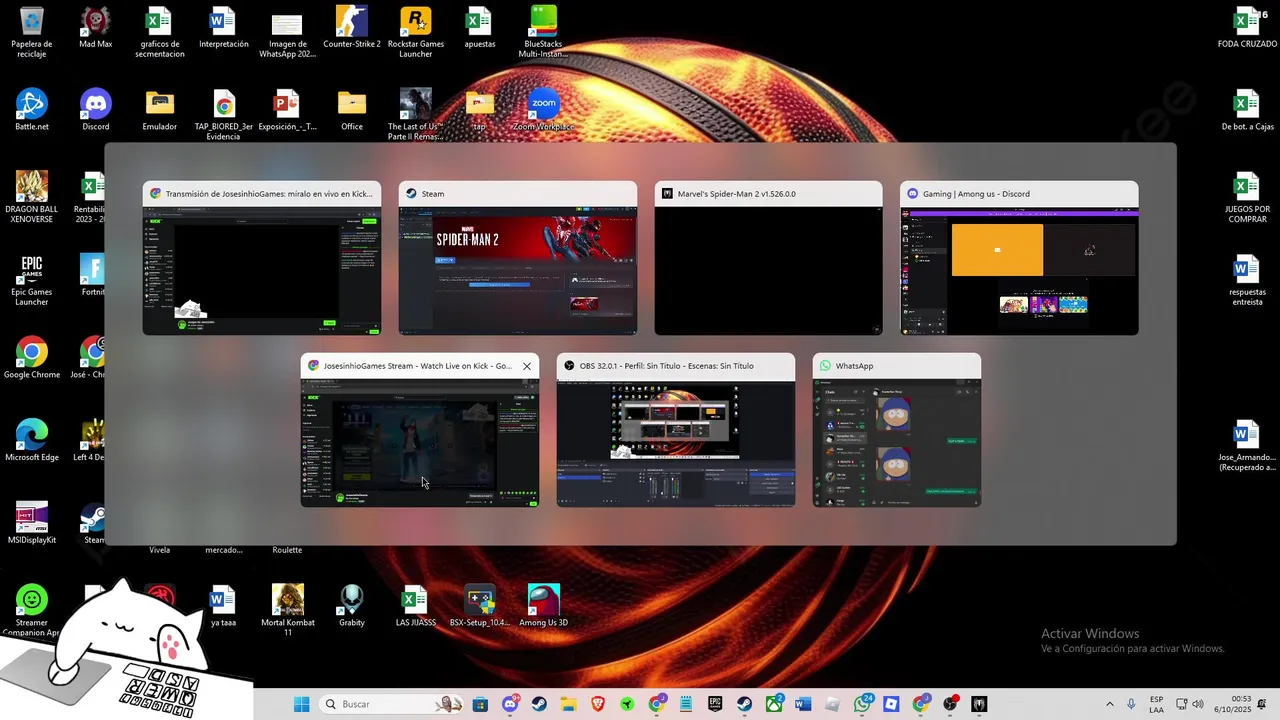The image size is (1280, 720).
Task: Select Streamer Companion App shortcut
Action: click(32, 610)
